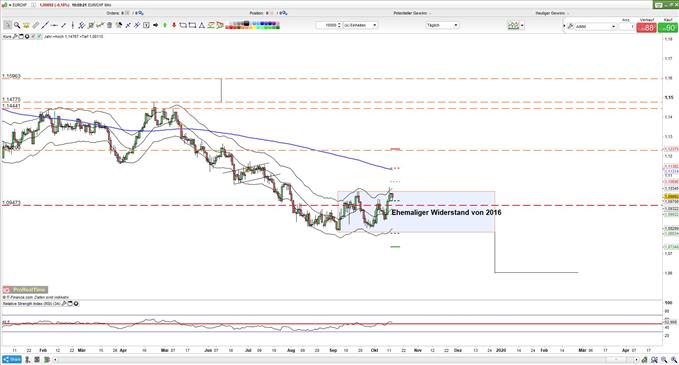Select the triangle drawing tool

pyautogui.click(x=201, y=25)
